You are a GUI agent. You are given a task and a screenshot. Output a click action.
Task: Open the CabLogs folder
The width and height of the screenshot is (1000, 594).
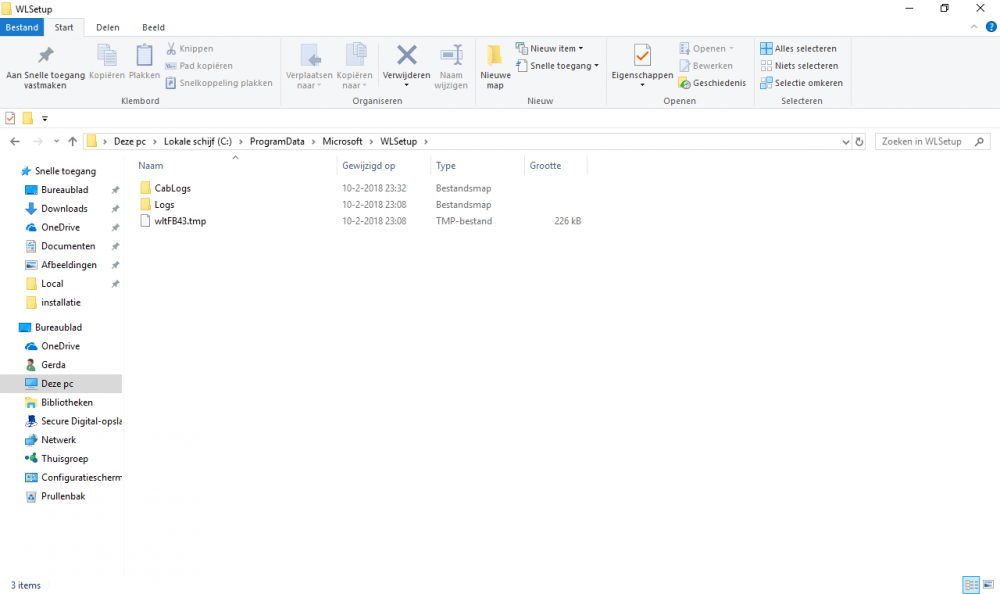coord(172,187)
